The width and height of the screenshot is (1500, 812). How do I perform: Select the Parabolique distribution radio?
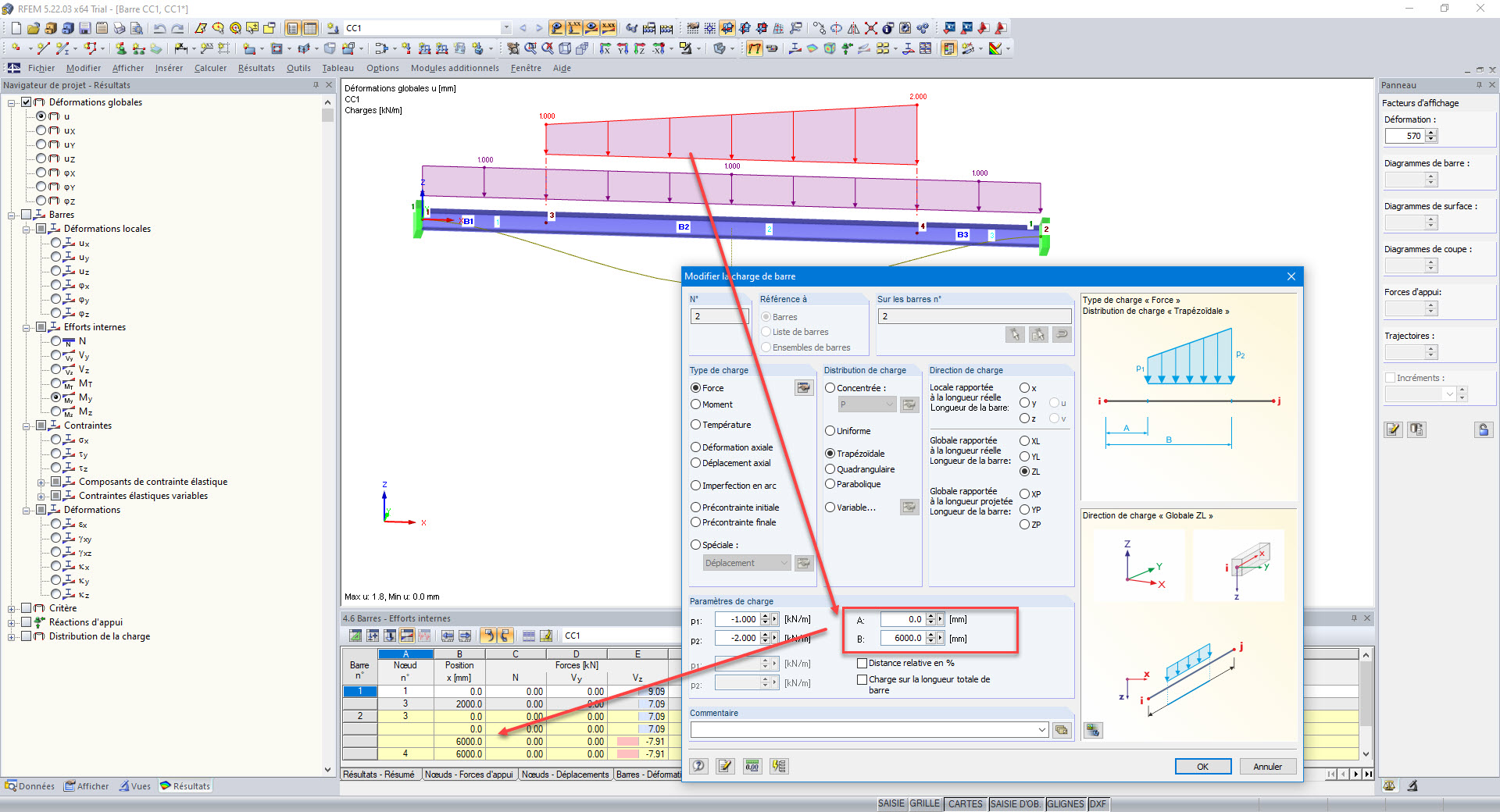pos(830,484)
